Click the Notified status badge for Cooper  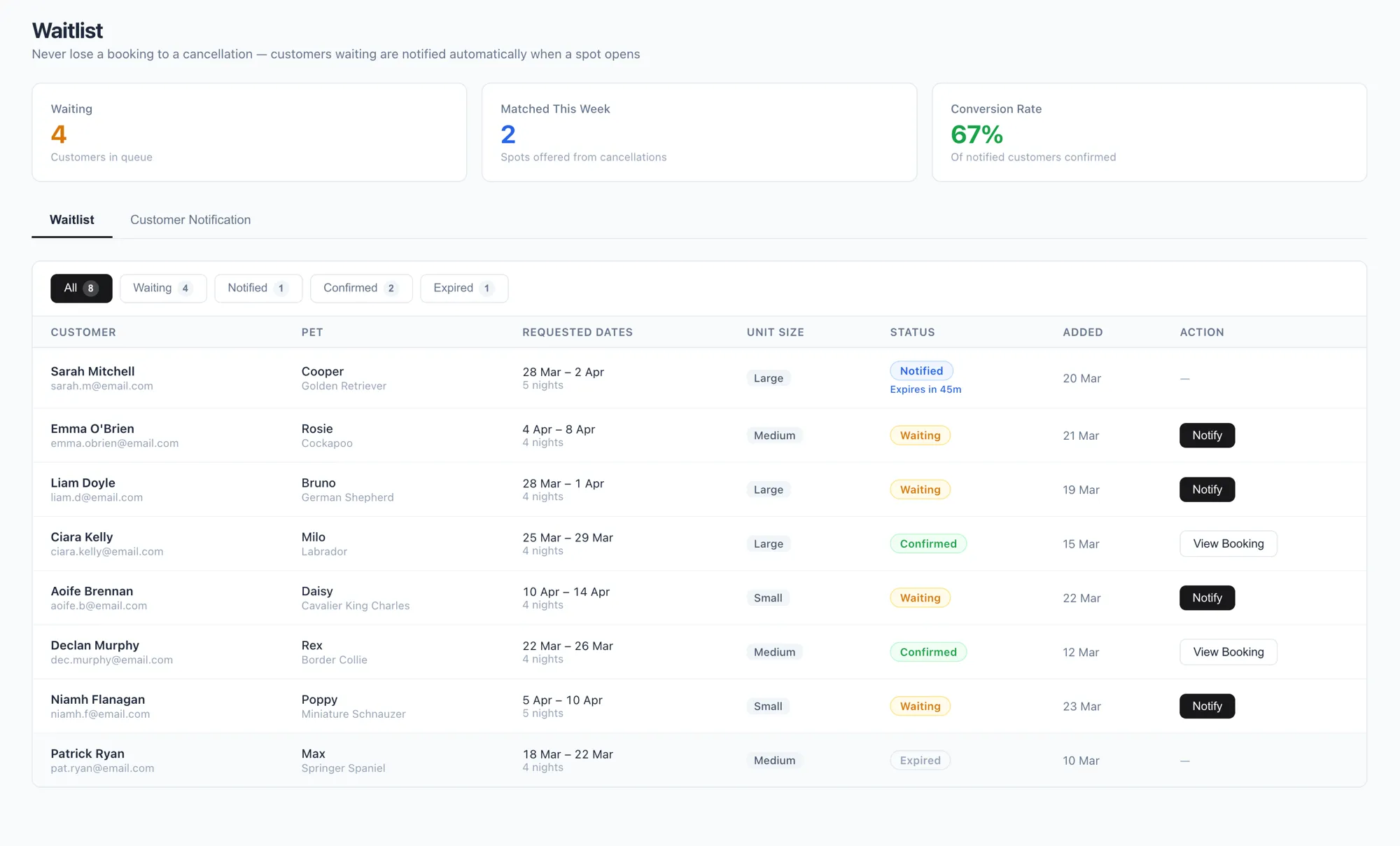[x=920, y=370]
